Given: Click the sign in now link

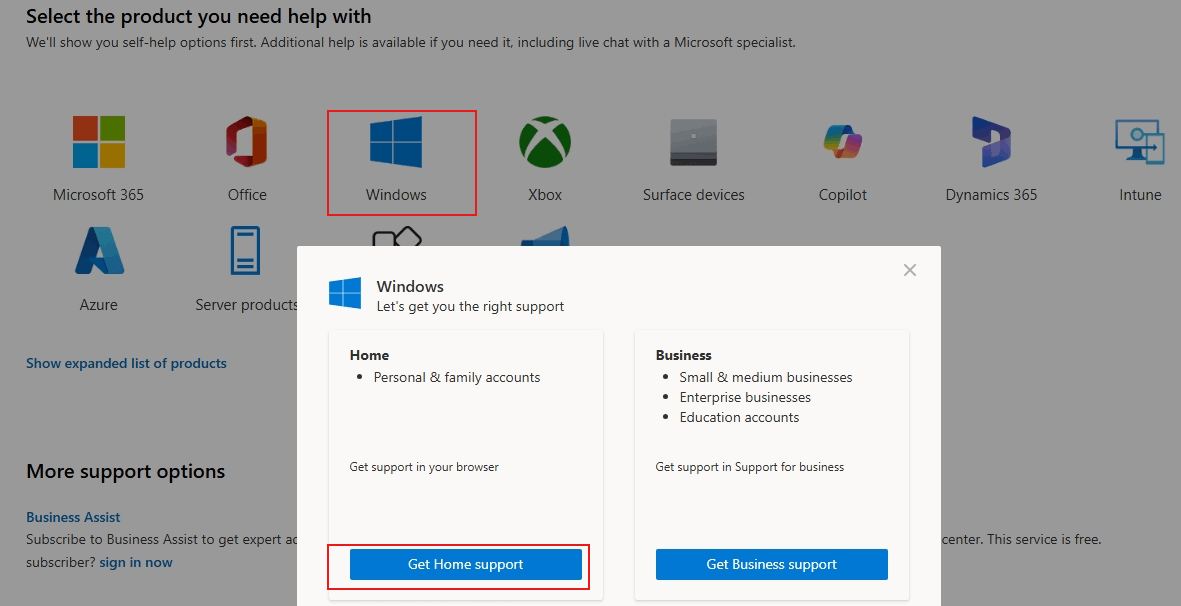Looking at the screenshot, I should pyautogui.click(x=136, y=561).
